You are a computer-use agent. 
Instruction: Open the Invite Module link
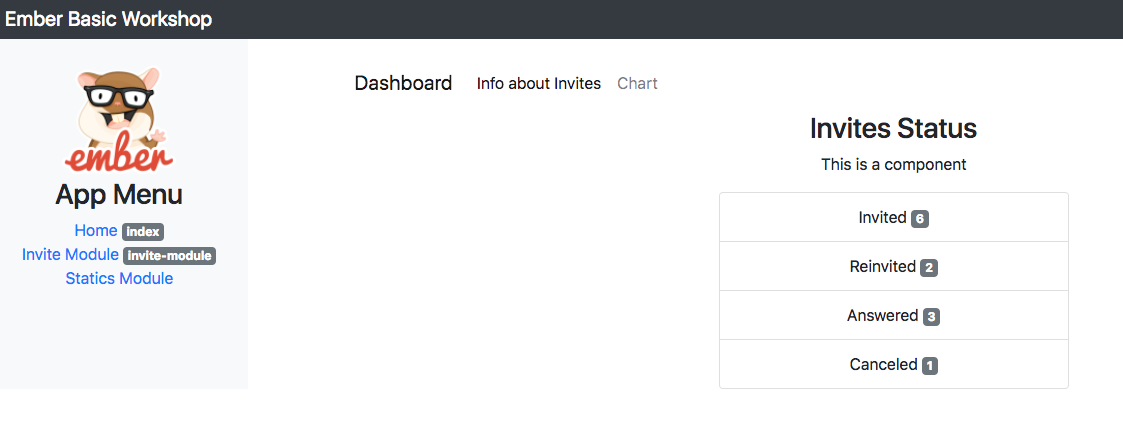70,255
